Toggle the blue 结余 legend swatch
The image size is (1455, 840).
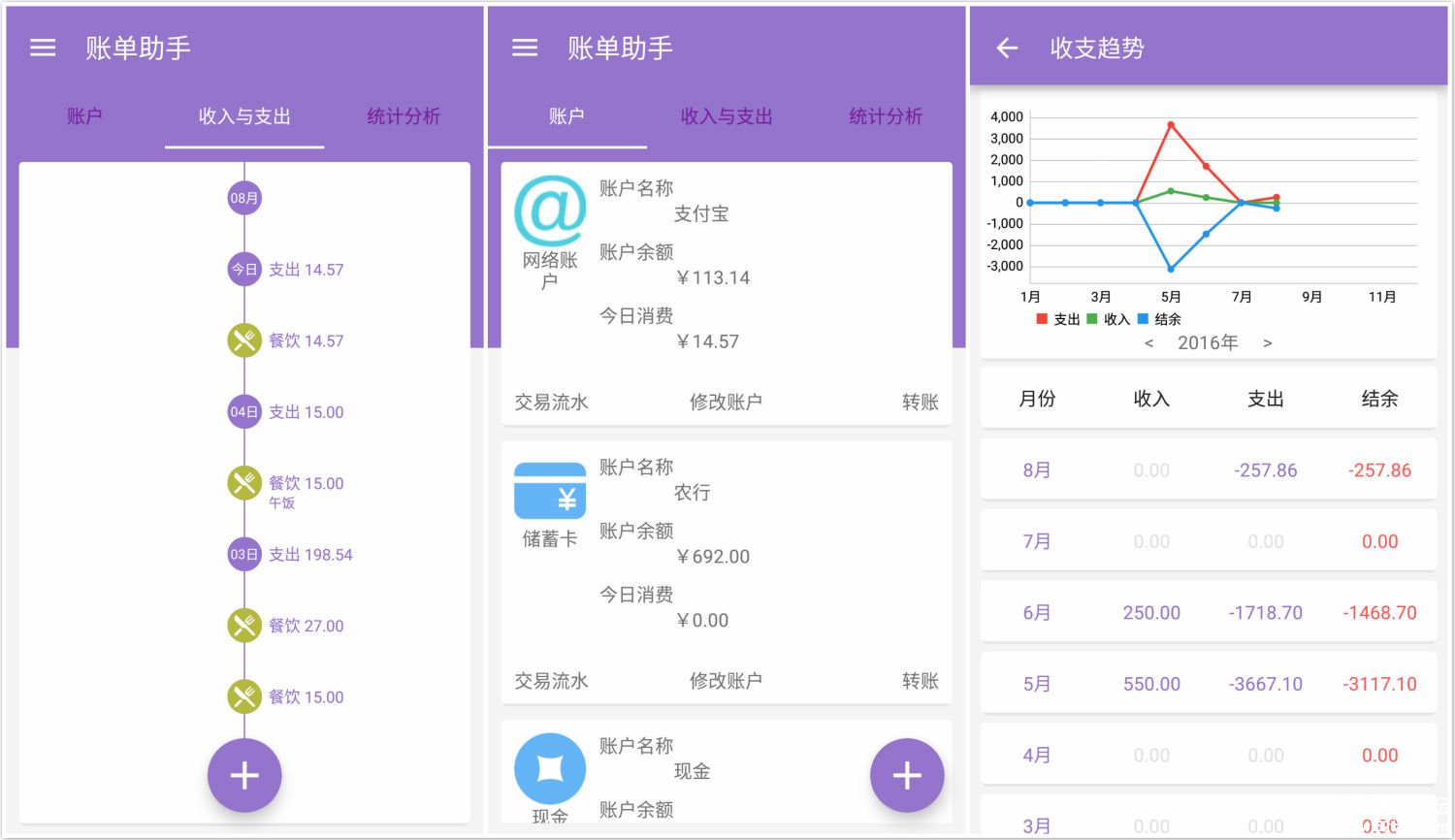pos(1143,319)
